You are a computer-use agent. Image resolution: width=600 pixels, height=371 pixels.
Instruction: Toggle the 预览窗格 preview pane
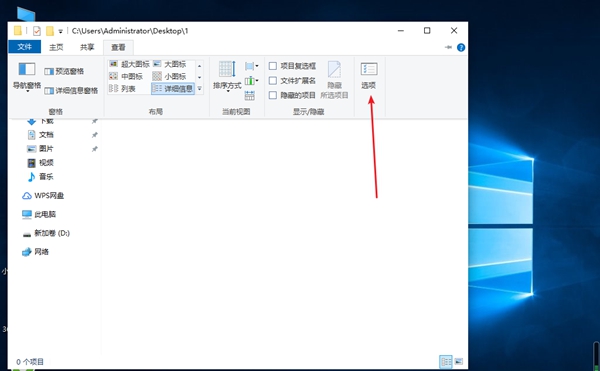(x=64, y=71)
